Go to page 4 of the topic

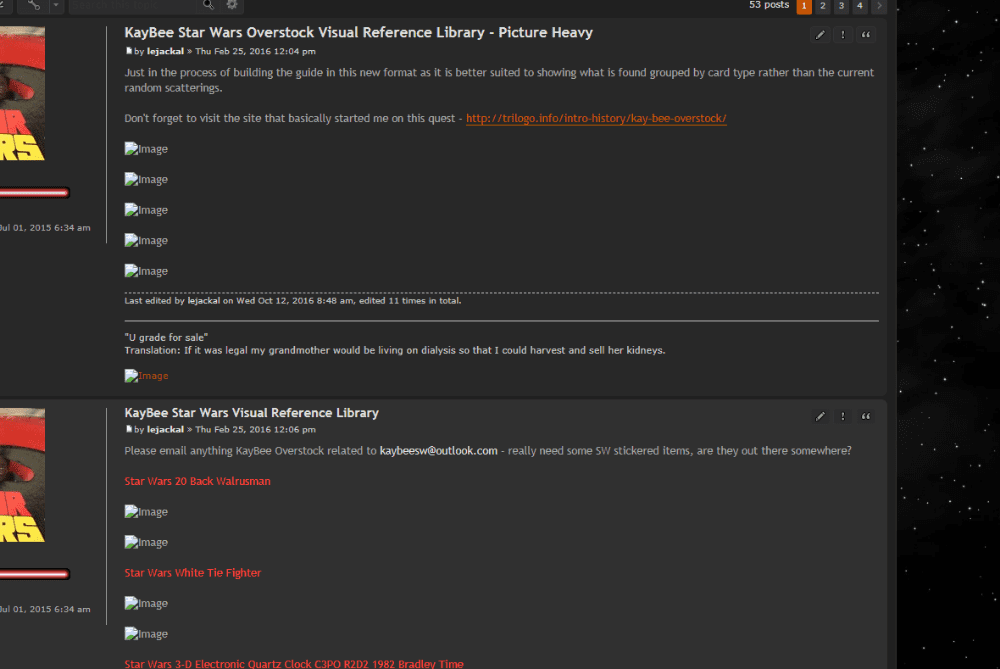pos(860,6)
